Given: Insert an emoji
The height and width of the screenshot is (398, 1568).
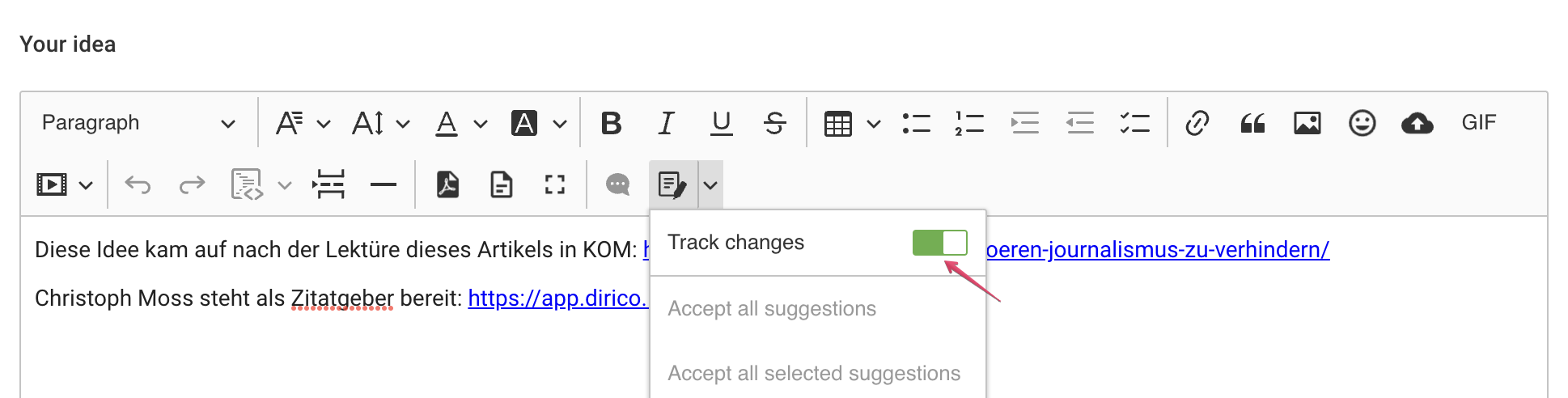Looking at the screenshot, I should (x=1362, y=123).
